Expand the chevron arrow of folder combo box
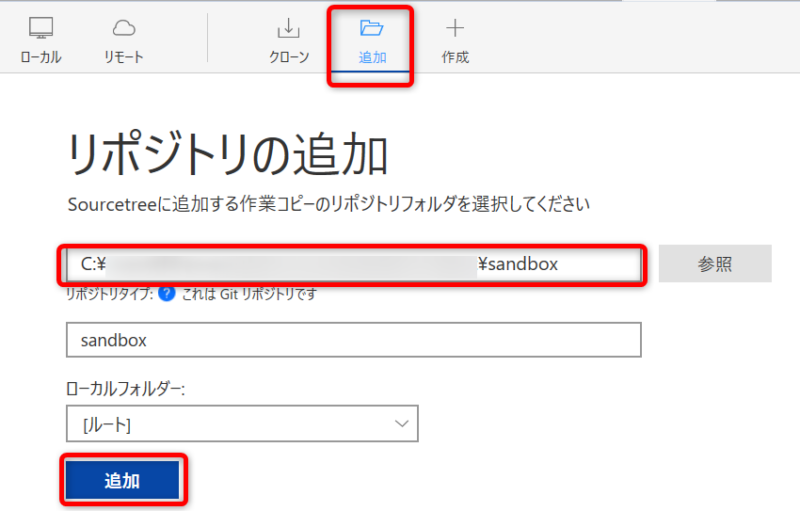 click(402, 424)
